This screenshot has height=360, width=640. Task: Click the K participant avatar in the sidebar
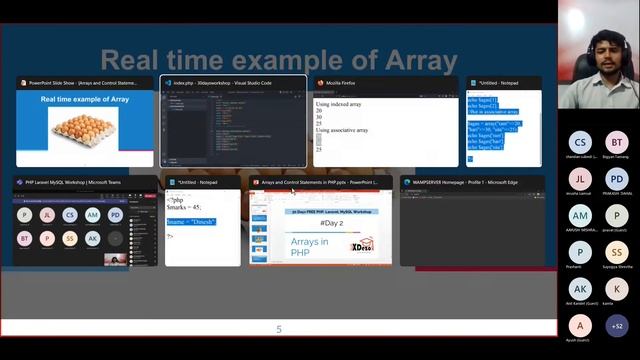point(617,289)
